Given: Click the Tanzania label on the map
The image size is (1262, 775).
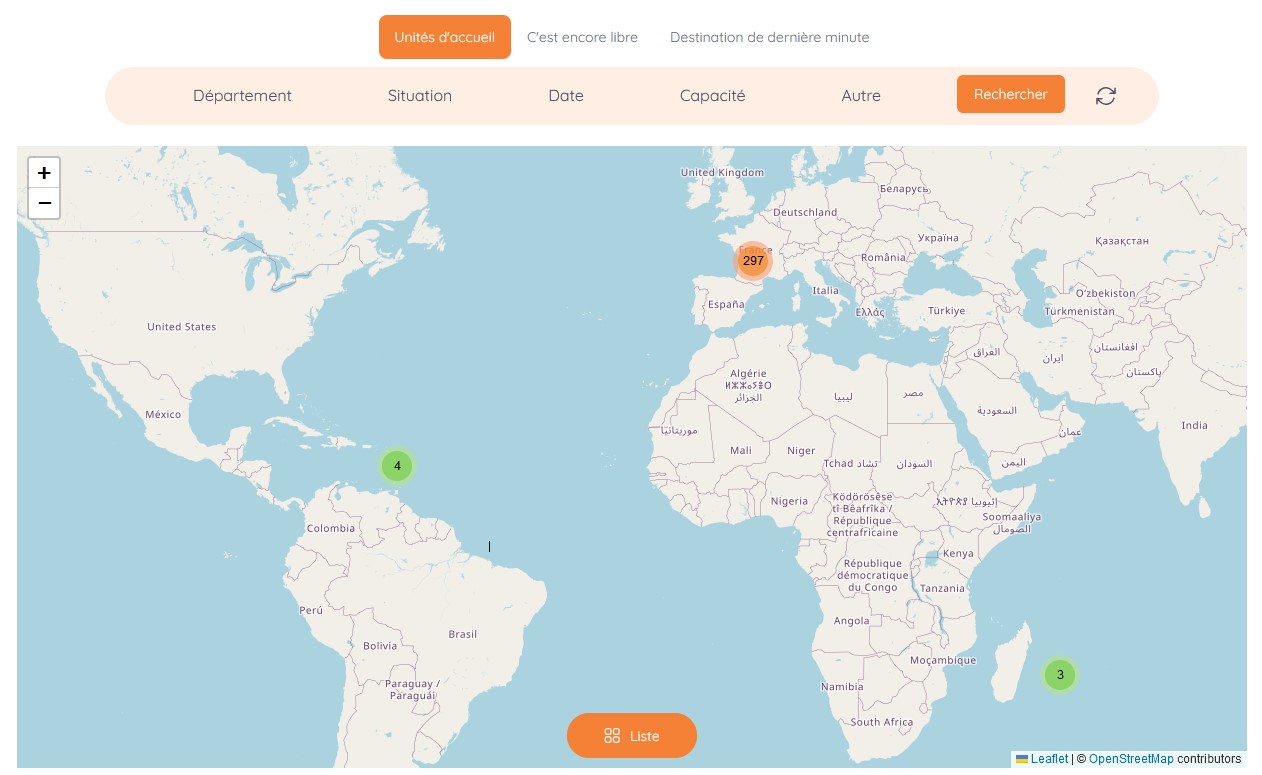Looking at the screenshot, I should [942, 588].
